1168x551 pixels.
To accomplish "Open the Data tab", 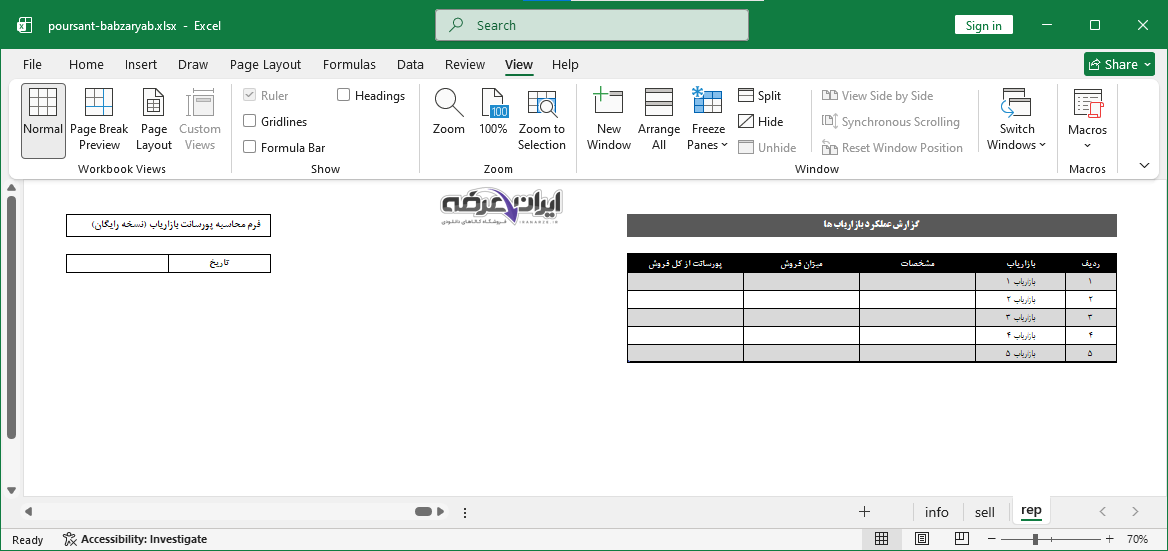I will (410, 65).
